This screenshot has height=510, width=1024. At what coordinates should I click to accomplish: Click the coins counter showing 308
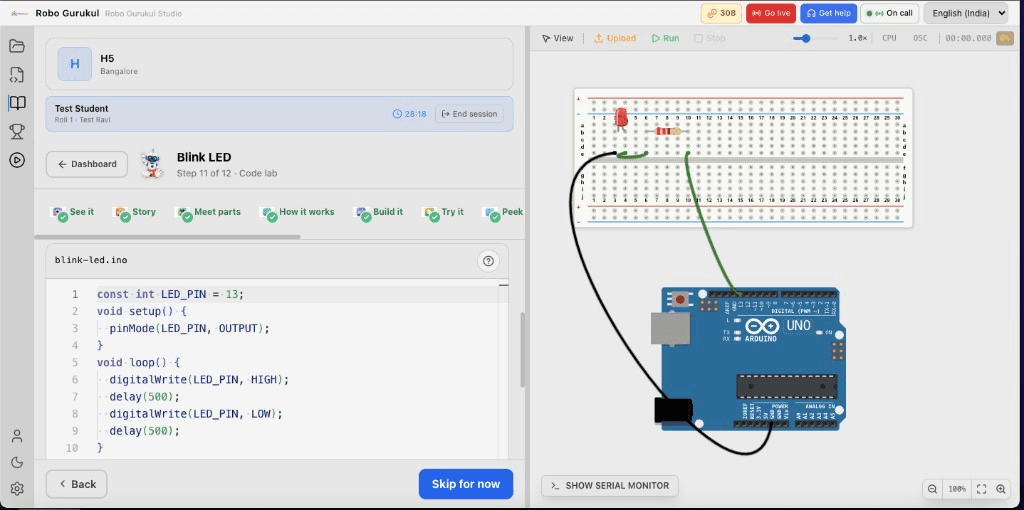pyautogui.click(x=721, y=13)
